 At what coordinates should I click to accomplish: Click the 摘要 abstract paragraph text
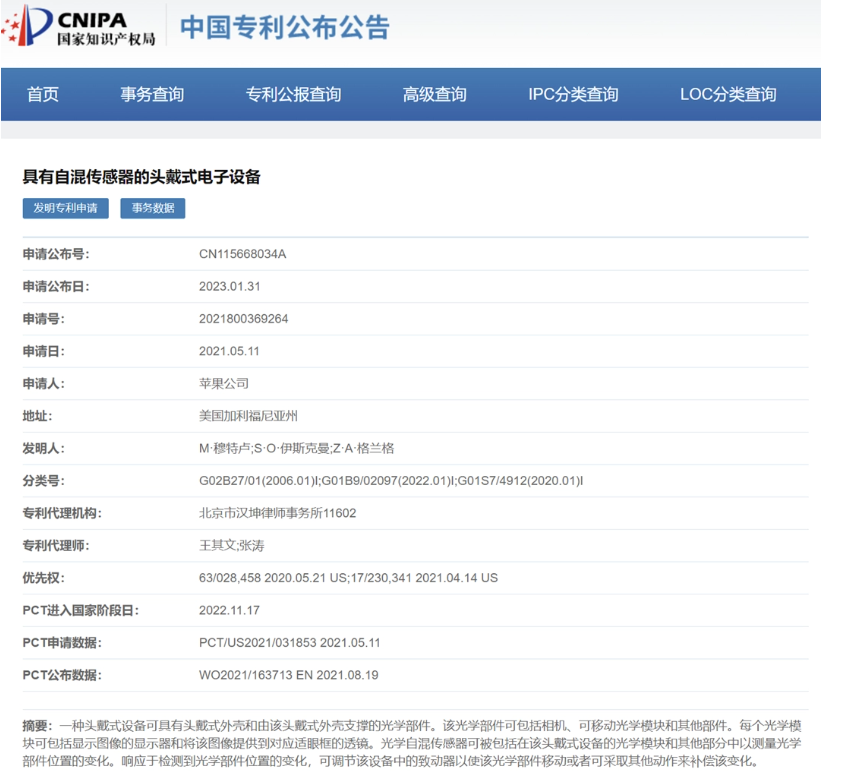click(x=410, y=743)
